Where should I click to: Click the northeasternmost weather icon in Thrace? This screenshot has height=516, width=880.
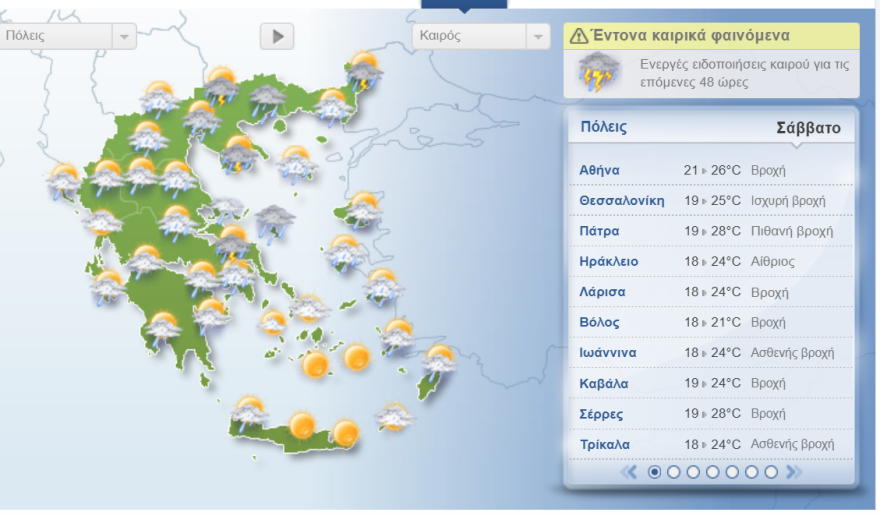[x=364, y=69]
